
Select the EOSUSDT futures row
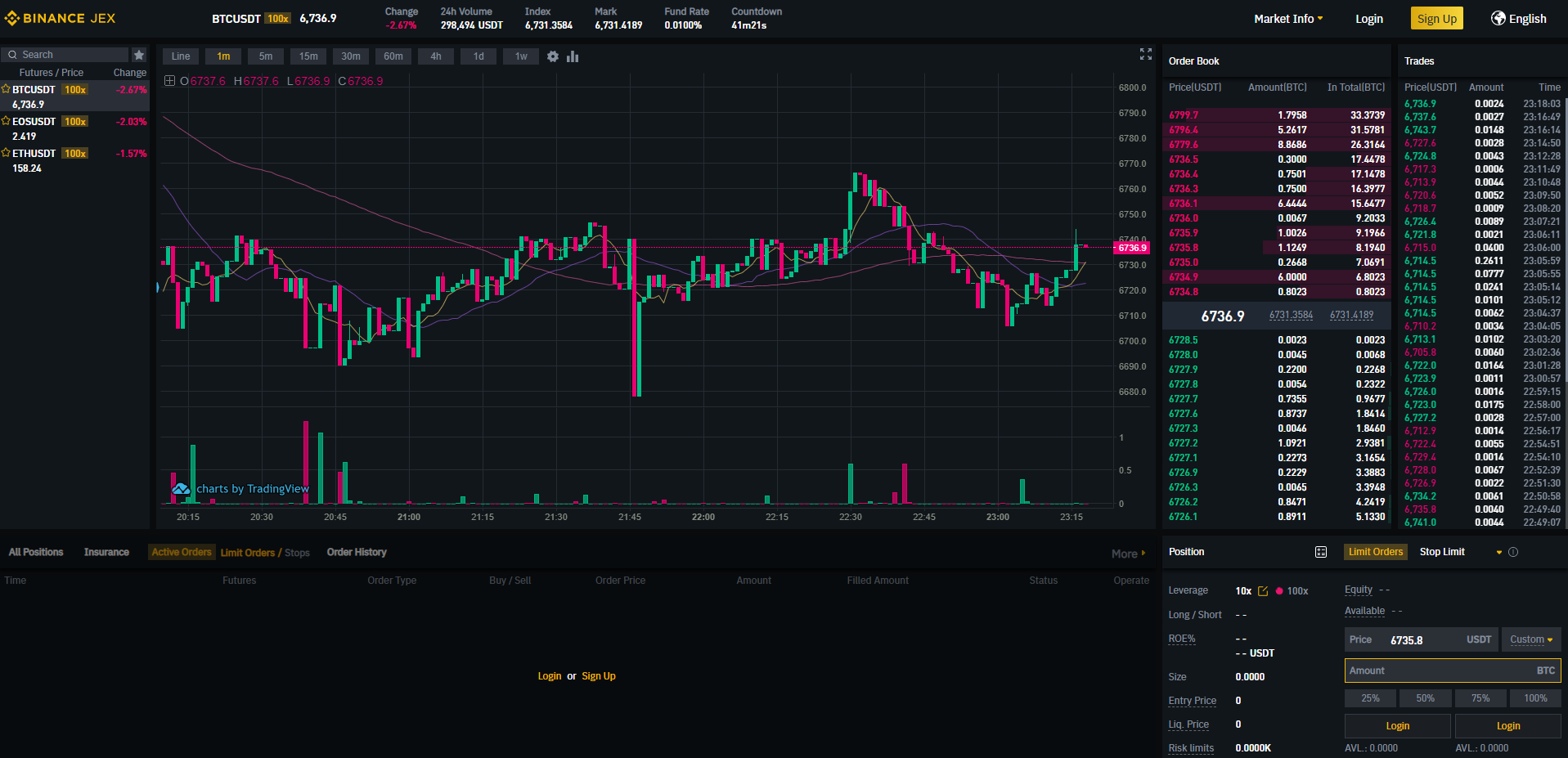(x=74, y=128)
